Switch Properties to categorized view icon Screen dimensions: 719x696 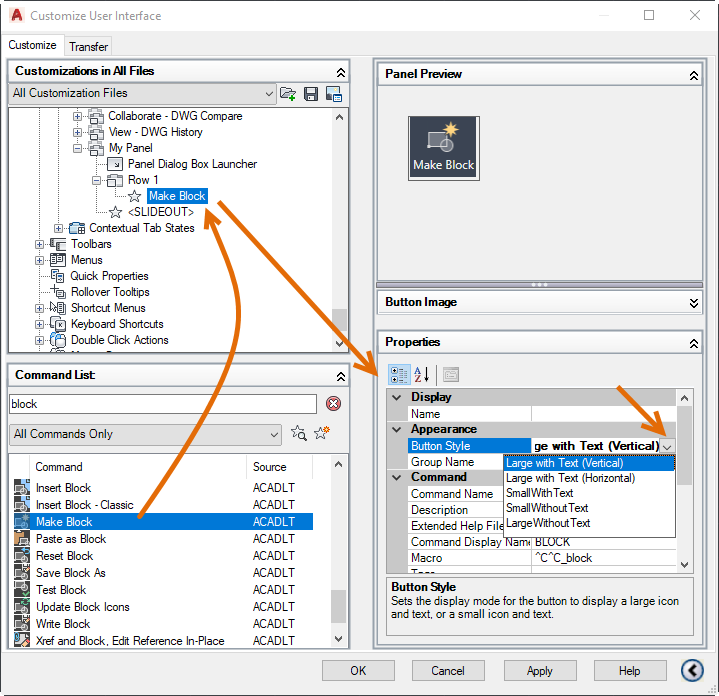[399, 375]
